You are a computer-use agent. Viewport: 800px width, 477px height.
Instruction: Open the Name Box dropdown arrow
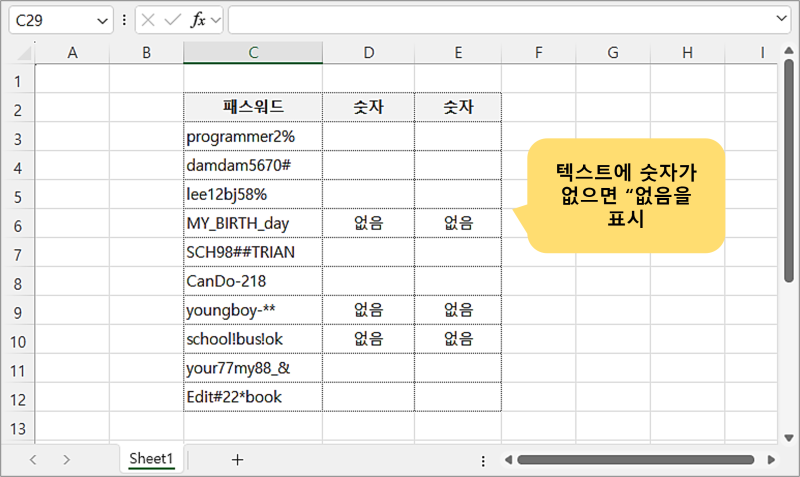pos(102,19)
